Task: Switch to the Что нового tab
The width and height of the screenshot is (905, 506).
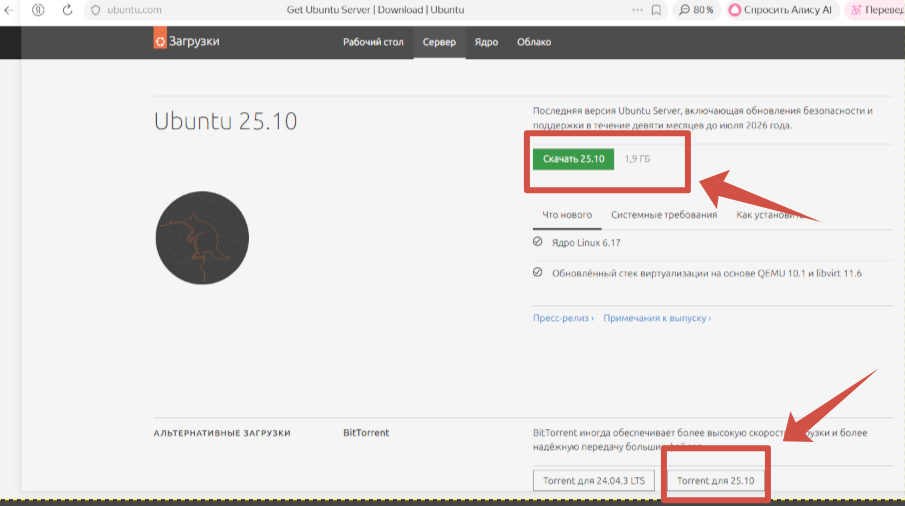Action: 567,215
